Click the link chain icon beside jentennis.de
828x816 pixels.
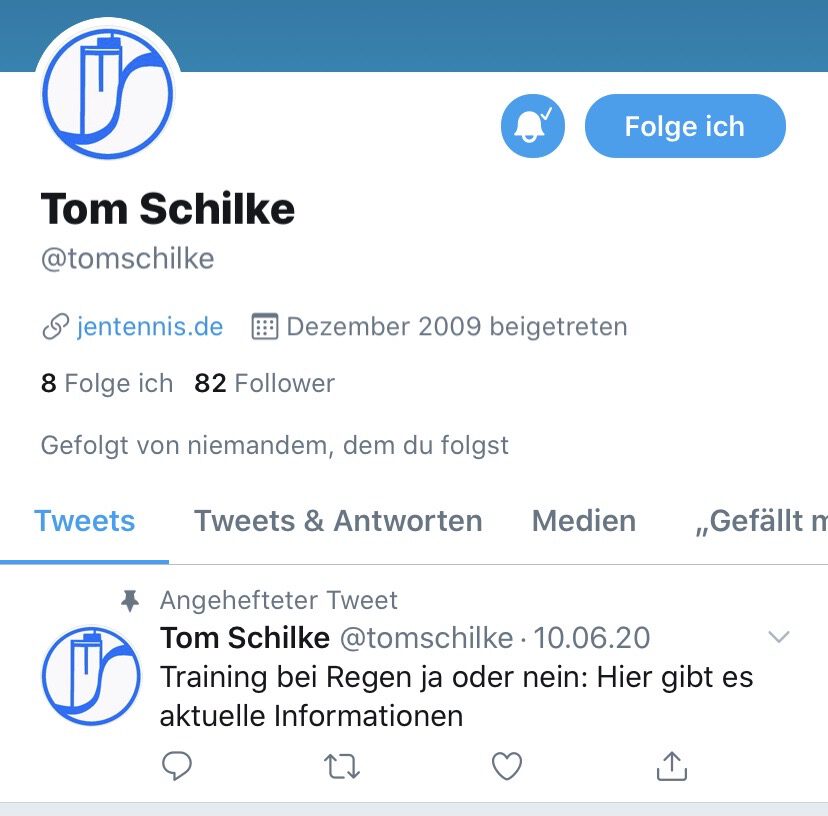coord(55,326)
